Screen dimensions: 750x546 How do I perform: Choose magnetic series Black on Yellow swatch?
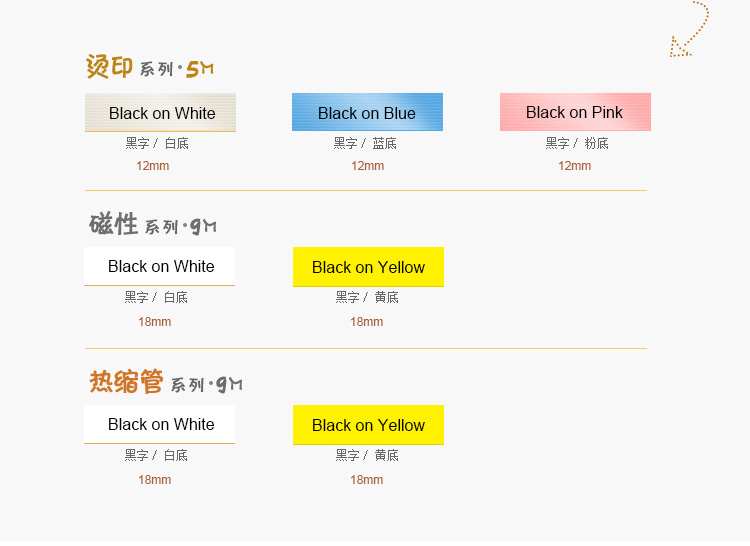click(368, 267)
